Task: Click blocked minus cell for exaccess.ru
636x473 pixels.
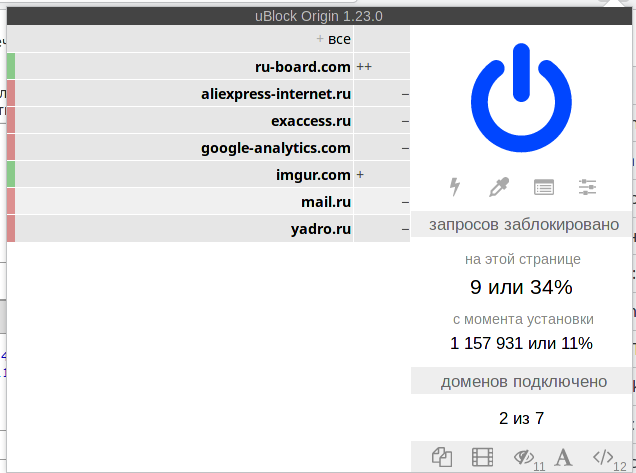Action: pos(382,121)
